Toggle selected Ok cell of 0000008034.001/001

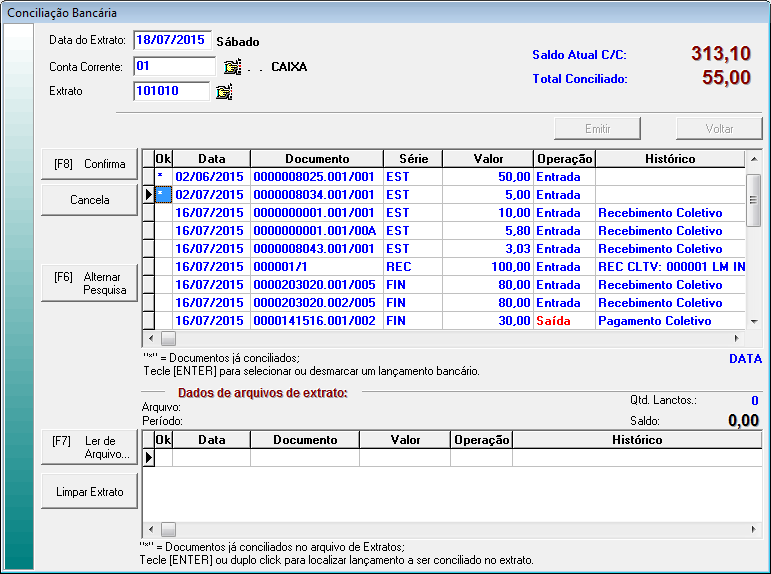click(x=163, y=195)
